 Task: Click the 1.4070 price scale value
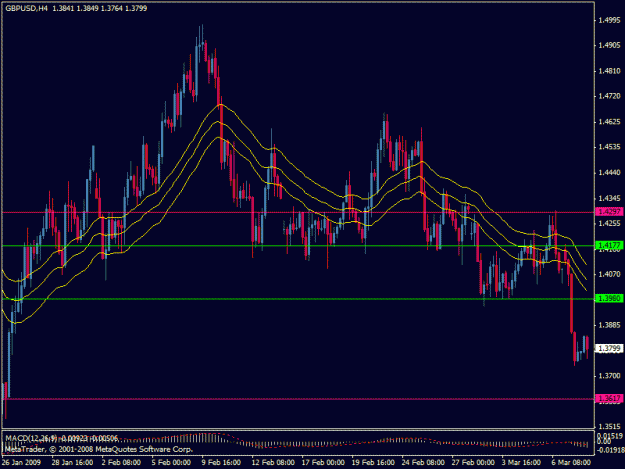pyautogui.click(x=610, y=274)
